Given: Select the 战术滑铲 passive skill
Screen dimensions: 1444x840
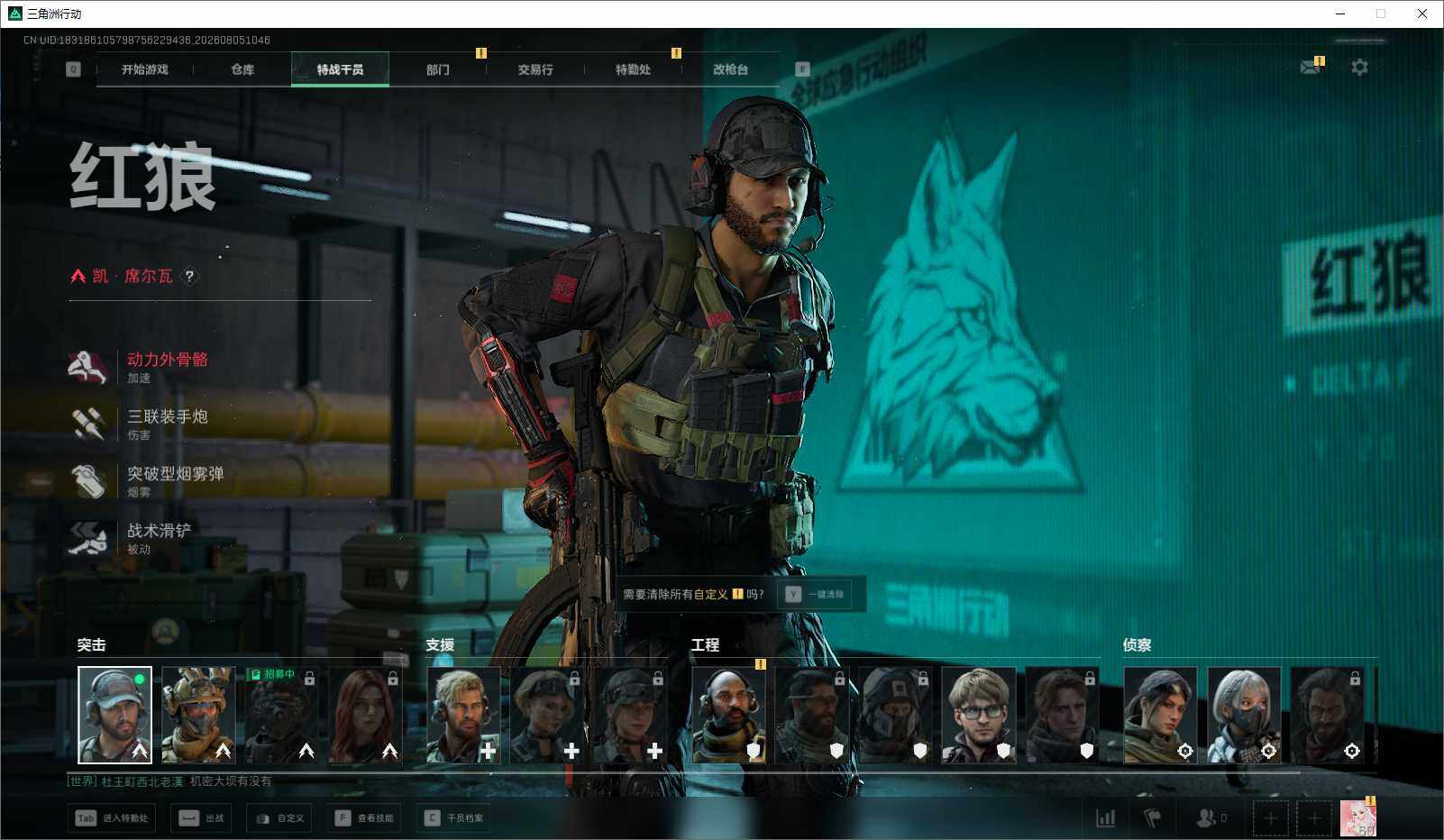Looking at the screenshot, I should (131, 538).
